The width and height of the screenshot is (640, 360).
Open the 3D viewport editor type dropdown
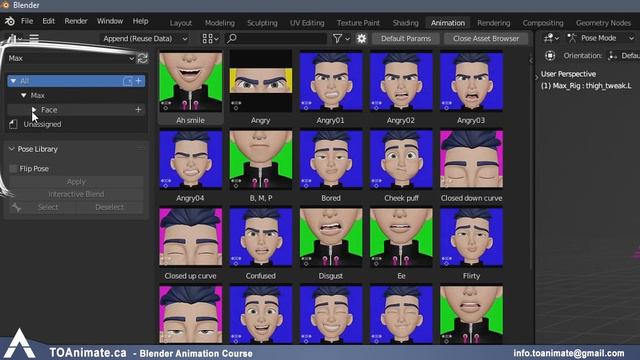coord(551,38)
